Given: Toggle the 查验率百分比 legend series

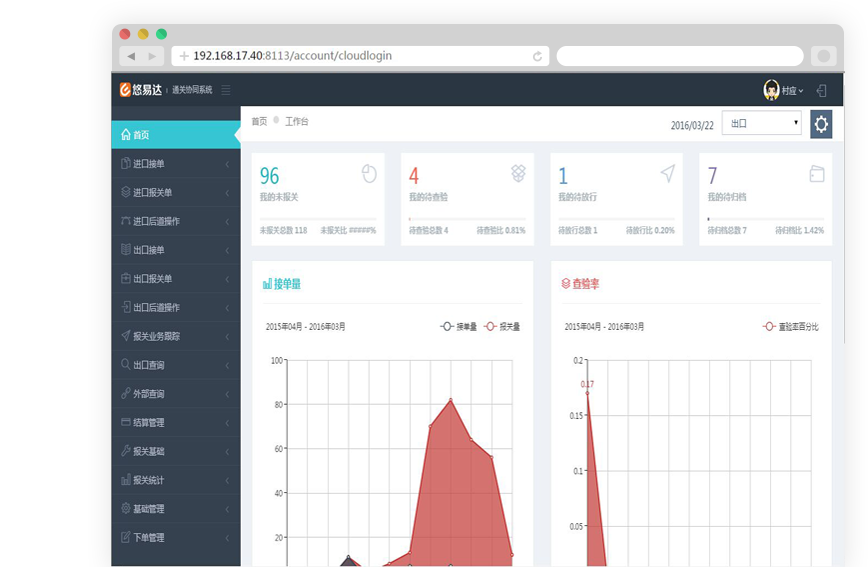Looking at the screenshot, I should 790,326.
